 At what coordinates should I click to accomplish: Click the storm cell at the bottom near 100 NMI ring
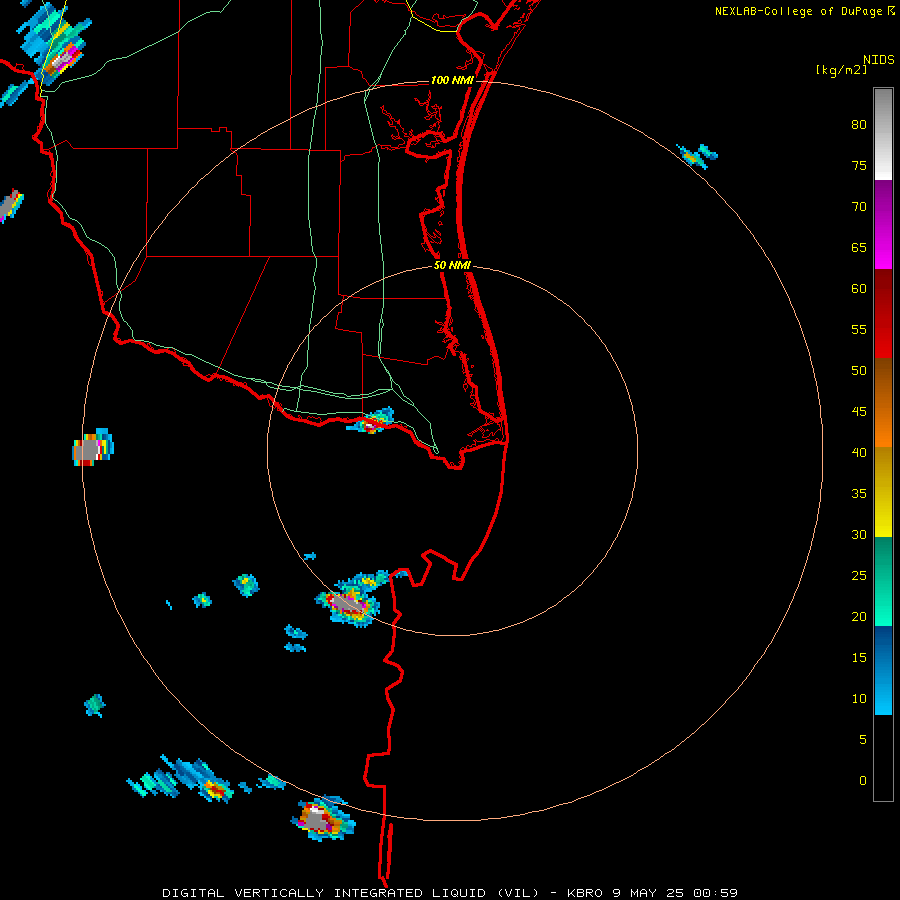[x=322, y=818]
